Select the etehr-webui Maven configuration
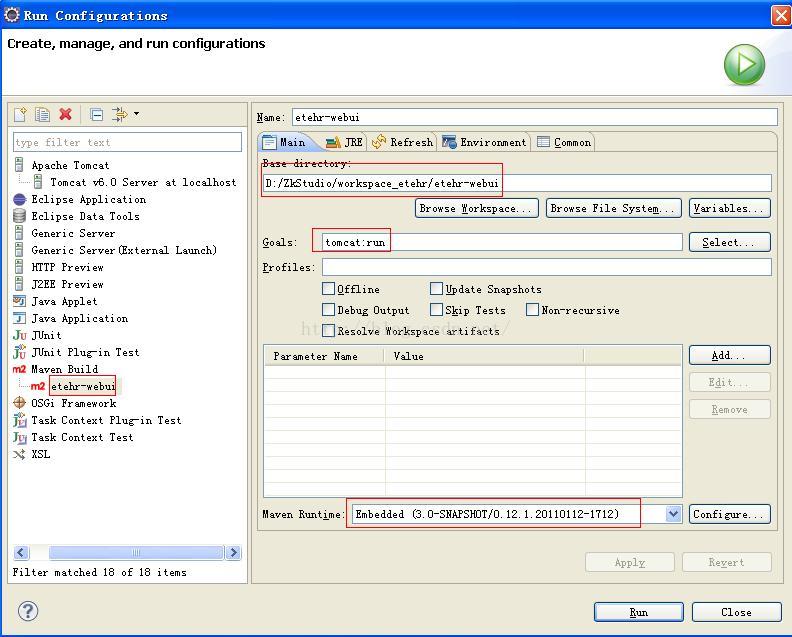Screen dimensions: 792x637 pyautogui.click(x=83, y=386)
